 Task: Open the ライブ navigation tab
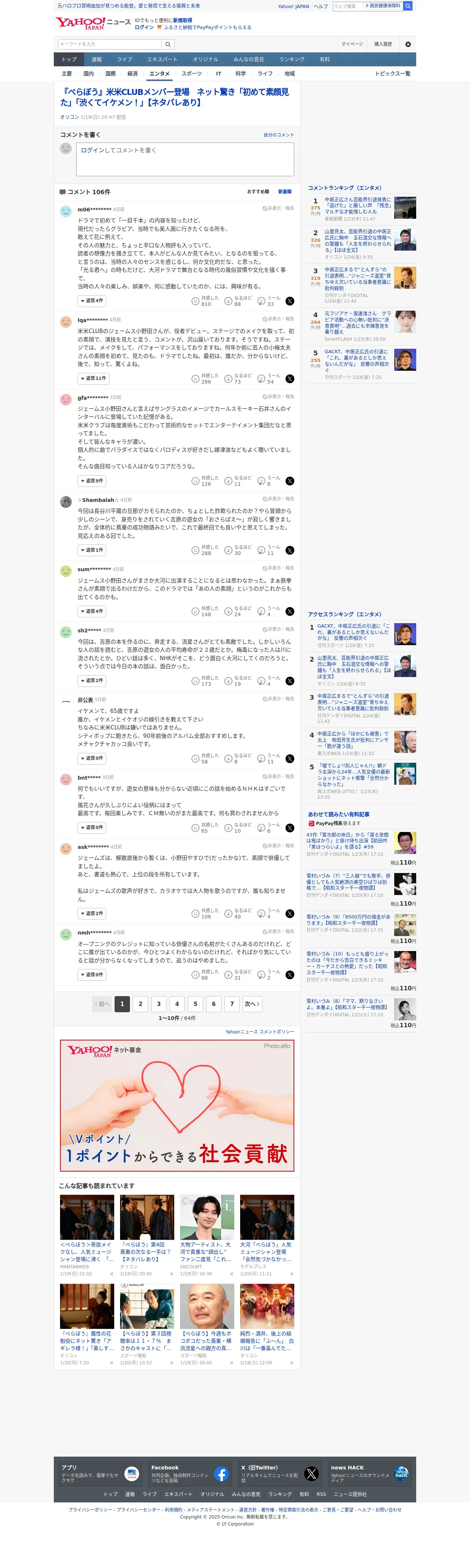pyautogui.click(x=125, y=60)
